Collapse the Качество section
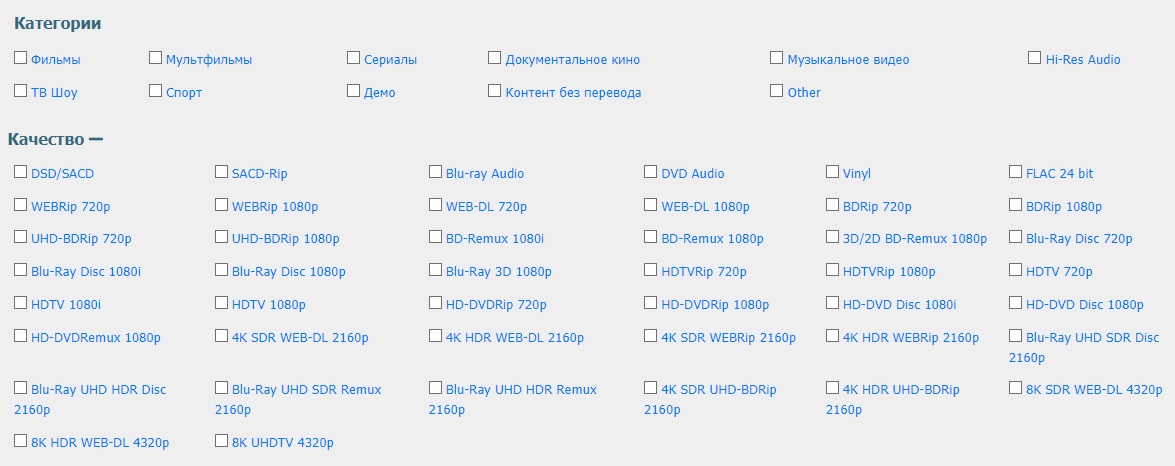 [96, 139]
